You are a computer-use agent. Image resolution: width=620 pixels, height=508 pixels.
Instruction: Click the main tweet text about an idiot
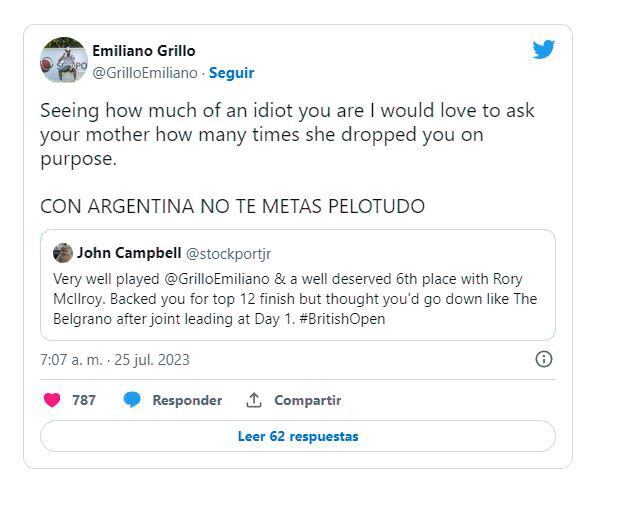click(287, 134)
